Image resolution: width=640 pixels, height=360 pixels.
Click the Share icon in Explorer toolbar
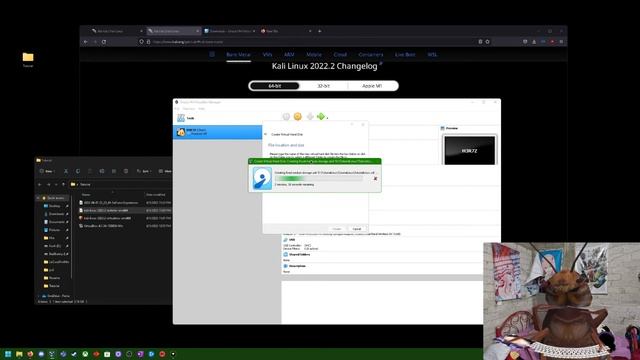tap(114, 171)
